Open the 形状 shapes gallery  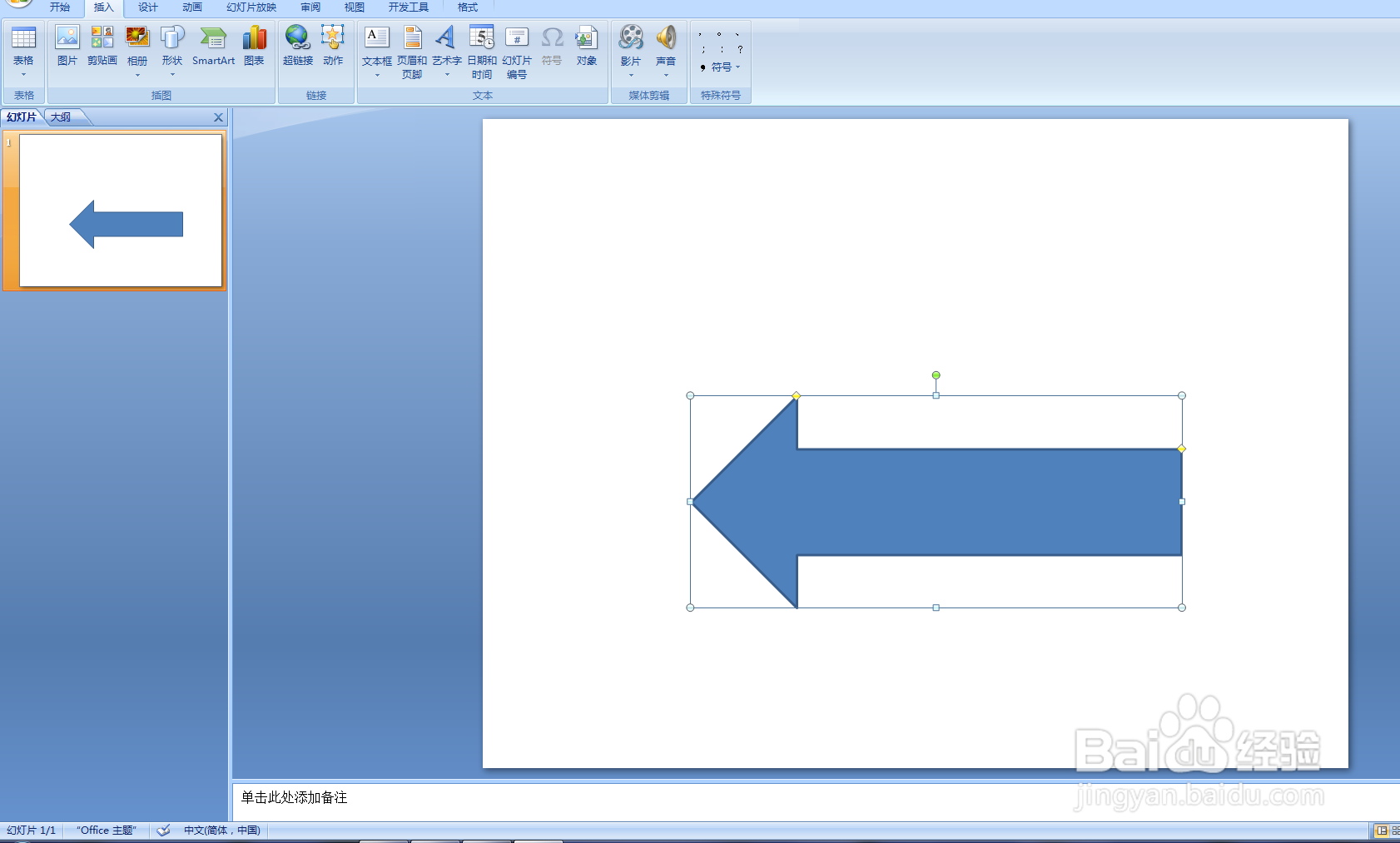click(x=172, y=37)
